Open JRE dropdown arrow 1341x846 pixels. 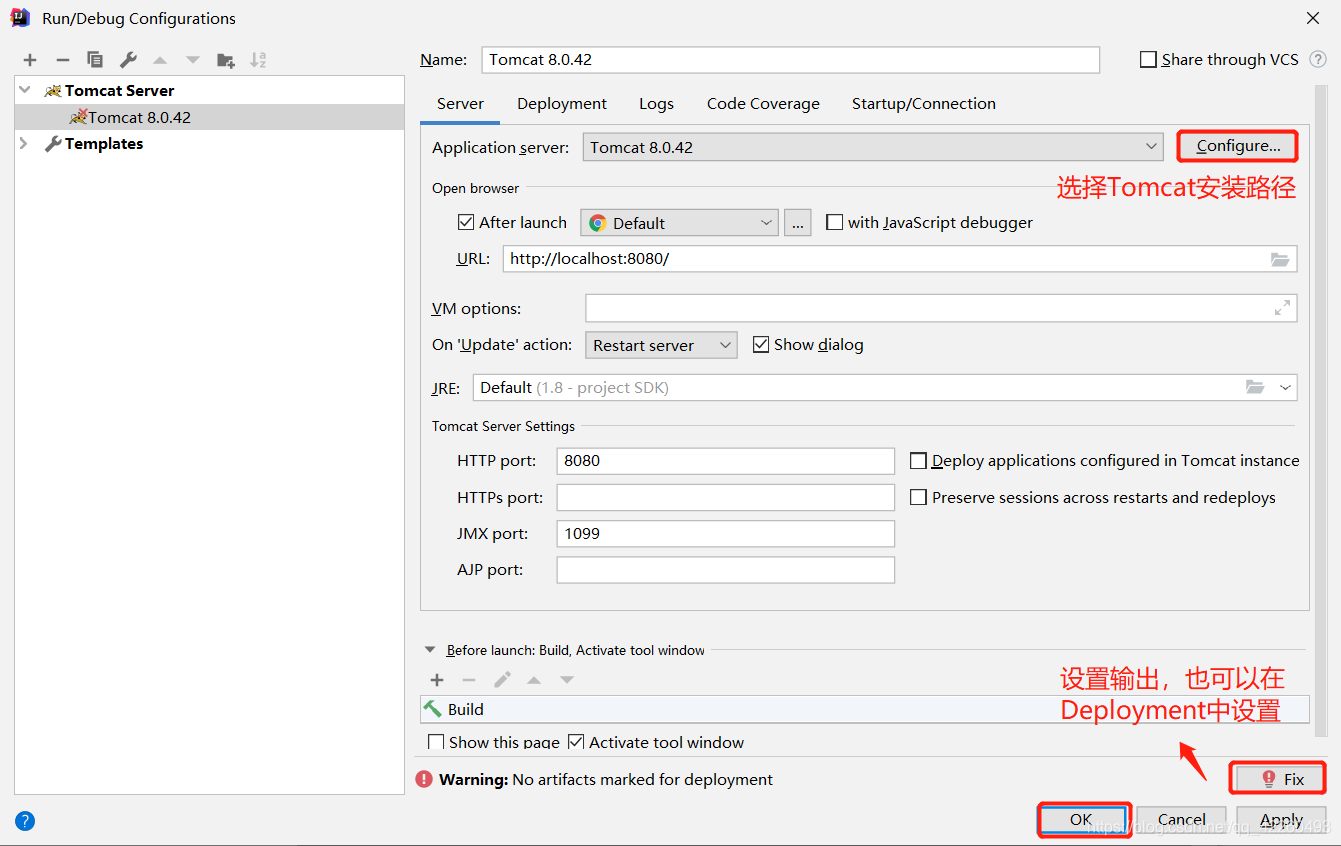point(1285,387)
